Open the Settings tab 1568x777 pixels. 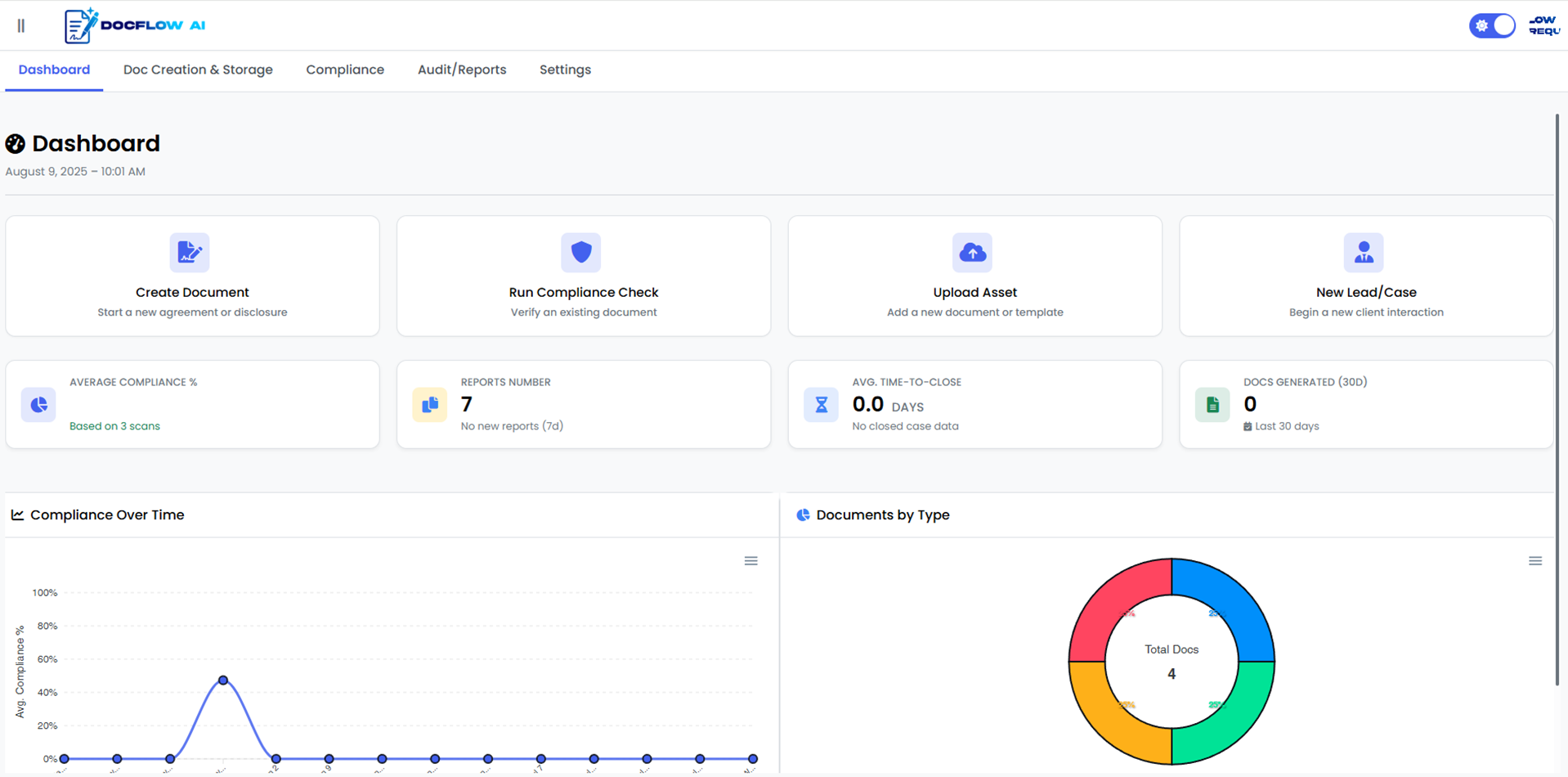[565, 70]
